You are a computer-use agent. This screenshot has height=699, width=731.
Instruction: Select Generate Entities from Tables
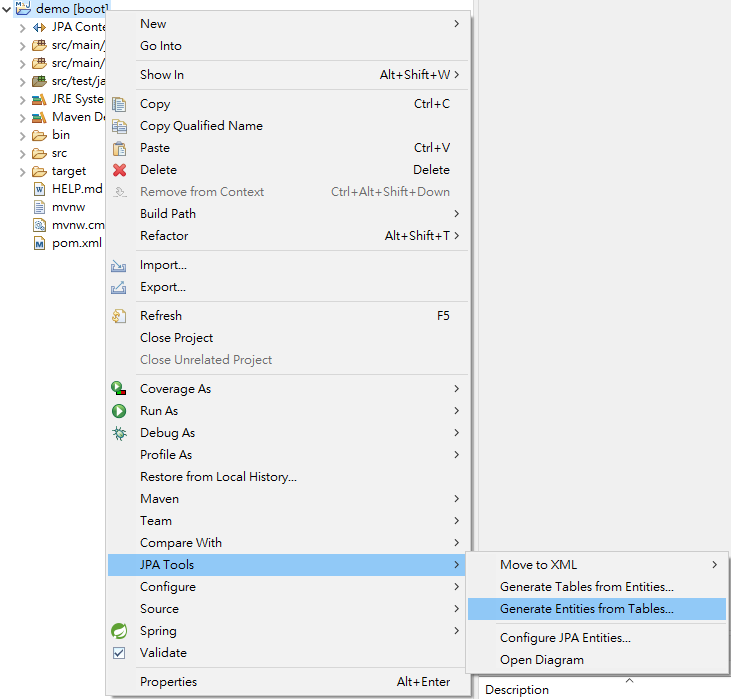pyautogui.click(x=586, y=608)
